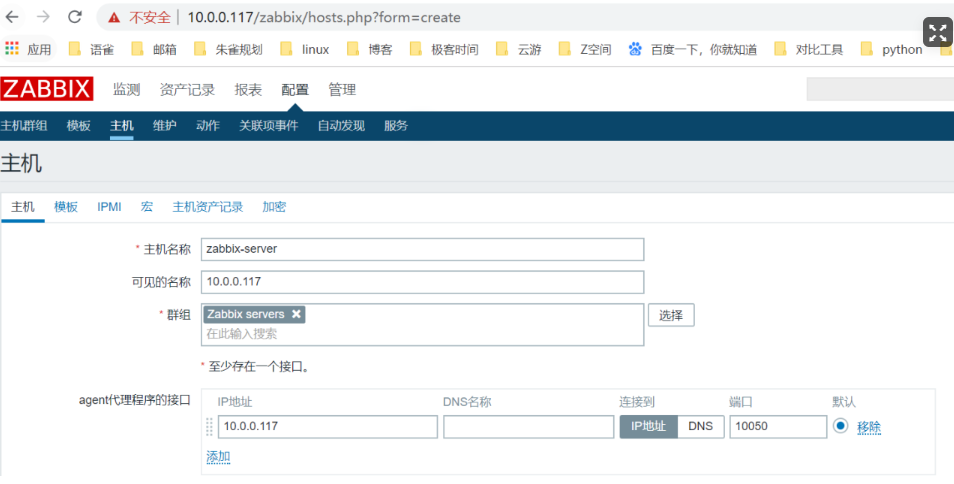The image size is (954, 484).
Task: Click the fullscreen expand icon
Action: click(x=938, y=32)
